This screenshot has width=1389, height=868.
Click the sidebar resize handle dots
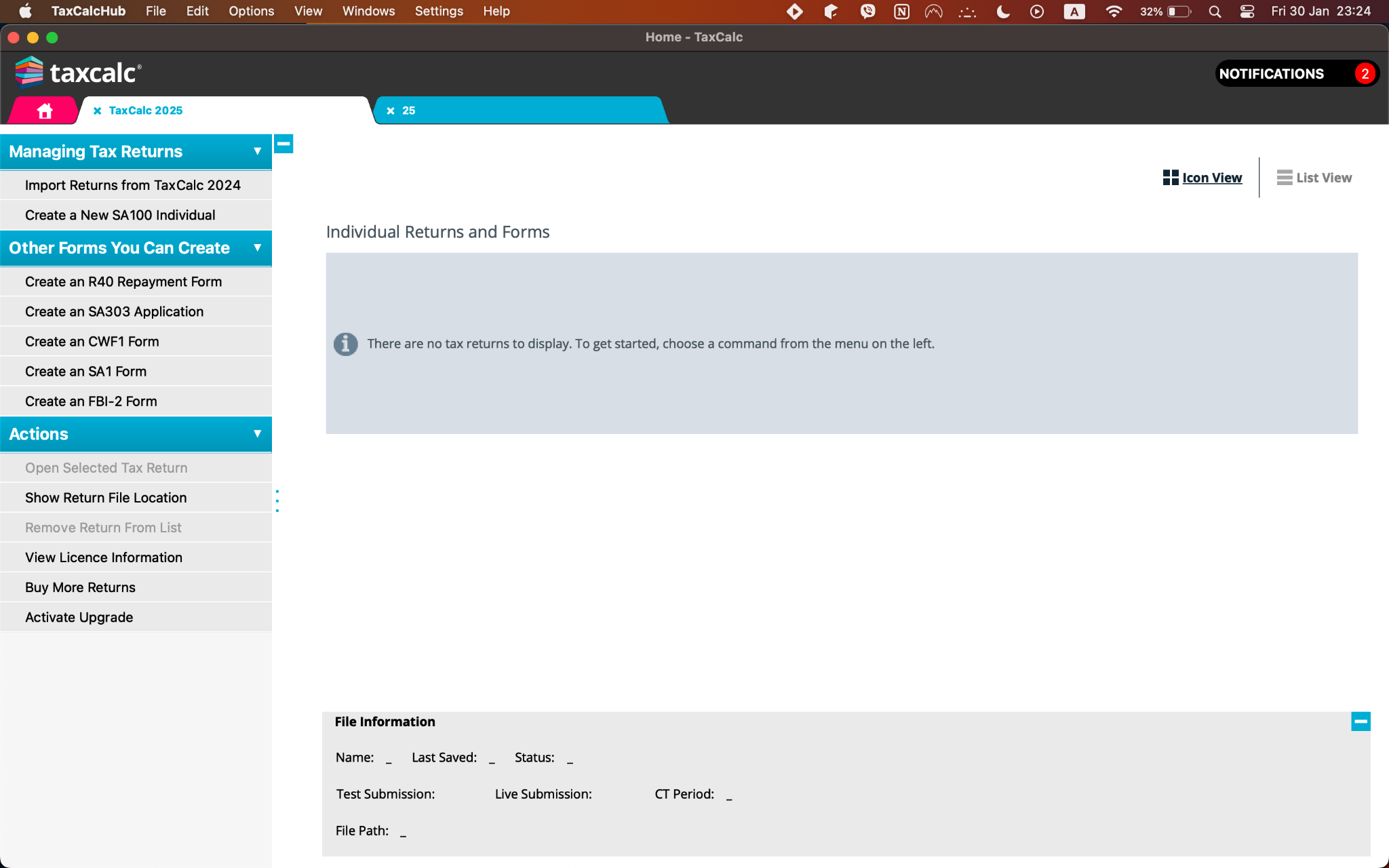click(x=277, y=500)
